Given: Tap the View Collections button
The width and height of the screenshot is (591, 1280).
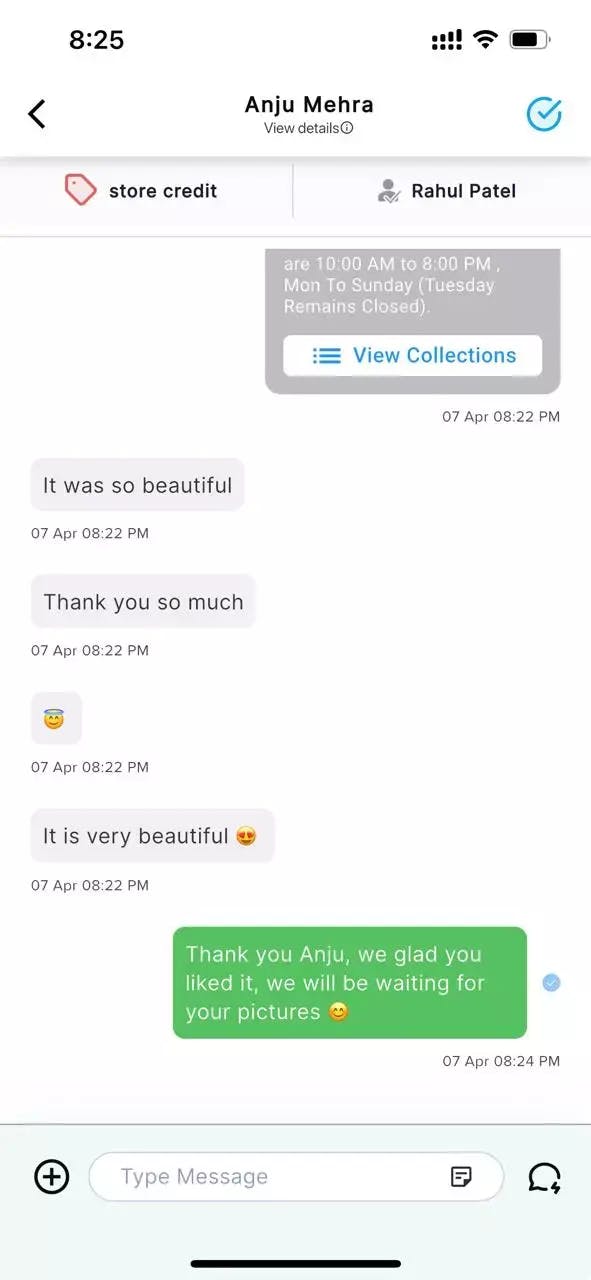Looking at the screenshot, I should pos(413,355).
